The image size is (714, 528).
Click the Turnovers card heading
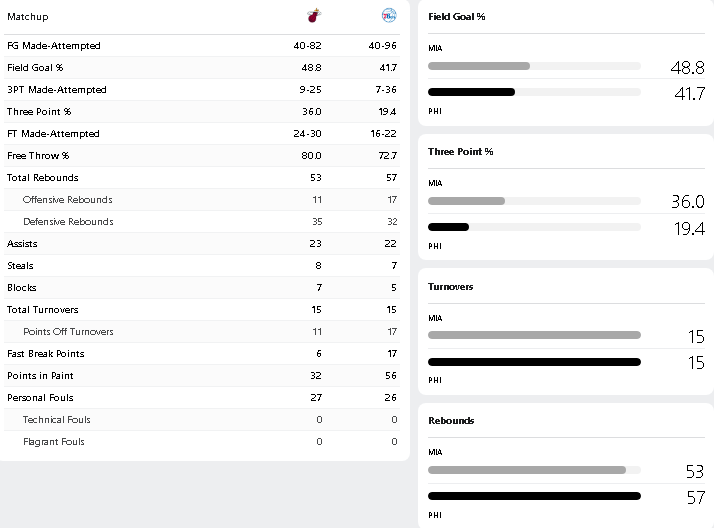coord(450,287)
